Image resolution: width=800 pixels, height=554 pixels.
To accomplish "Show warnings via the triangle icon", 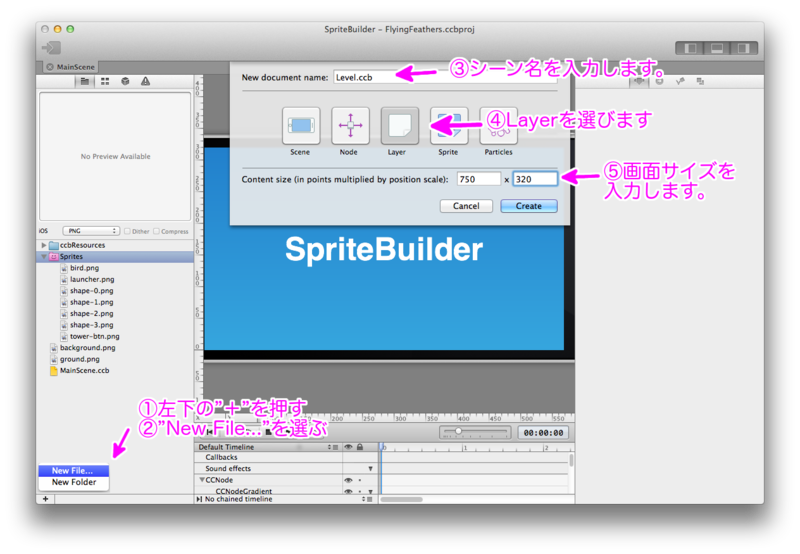I will point(145,81).
